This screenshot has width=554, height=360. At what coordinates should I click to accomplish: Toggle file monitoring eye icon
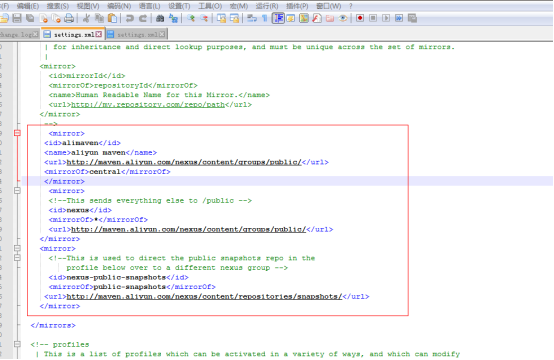pos(343,18)
